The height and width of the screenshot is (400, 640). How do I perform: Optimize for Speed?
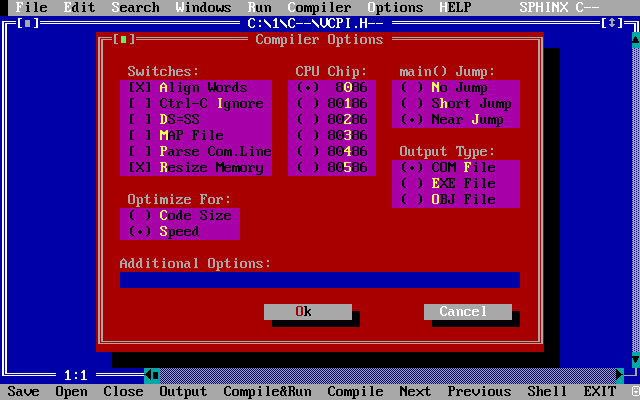pos(180,231)
